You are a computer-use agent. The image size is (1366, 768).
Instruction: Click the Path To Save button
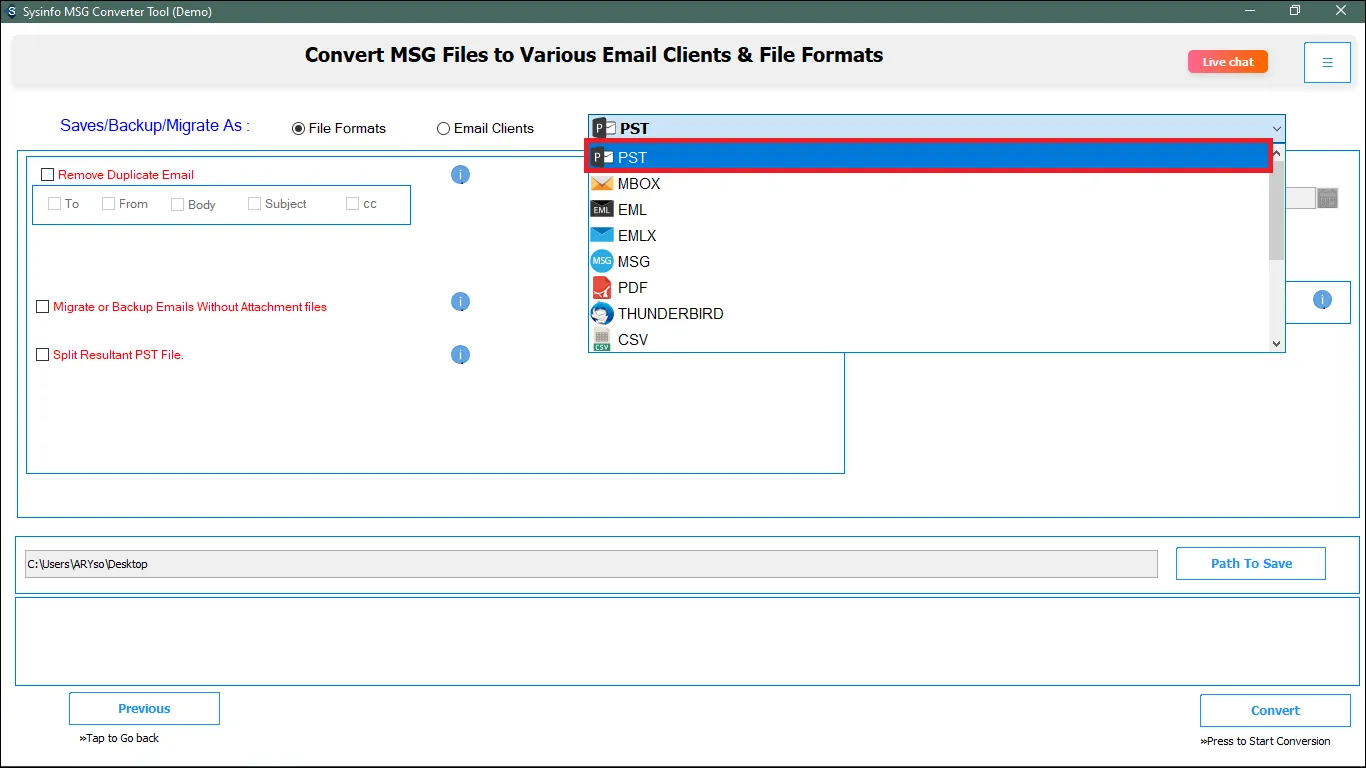coord(1250,563)
